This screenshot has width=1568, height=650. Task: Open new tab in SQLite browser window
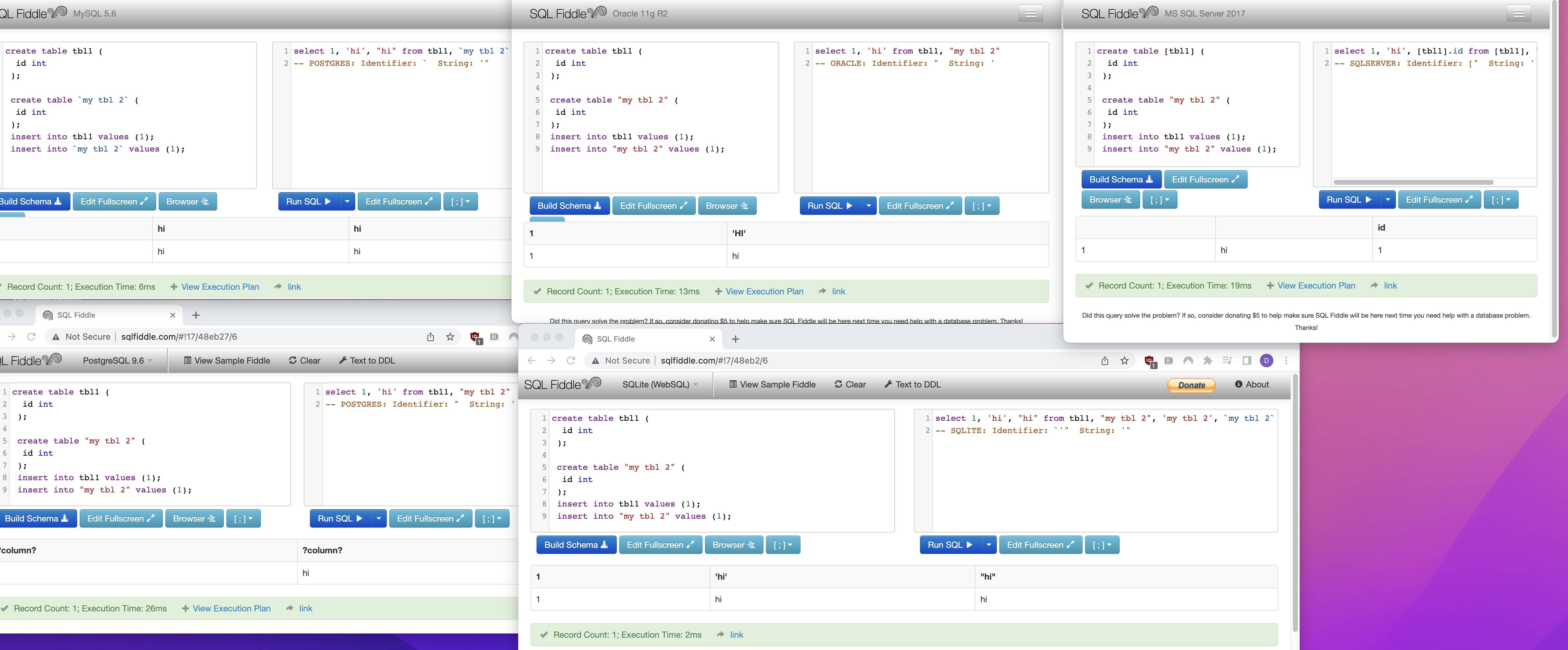(x=735, y=339)
